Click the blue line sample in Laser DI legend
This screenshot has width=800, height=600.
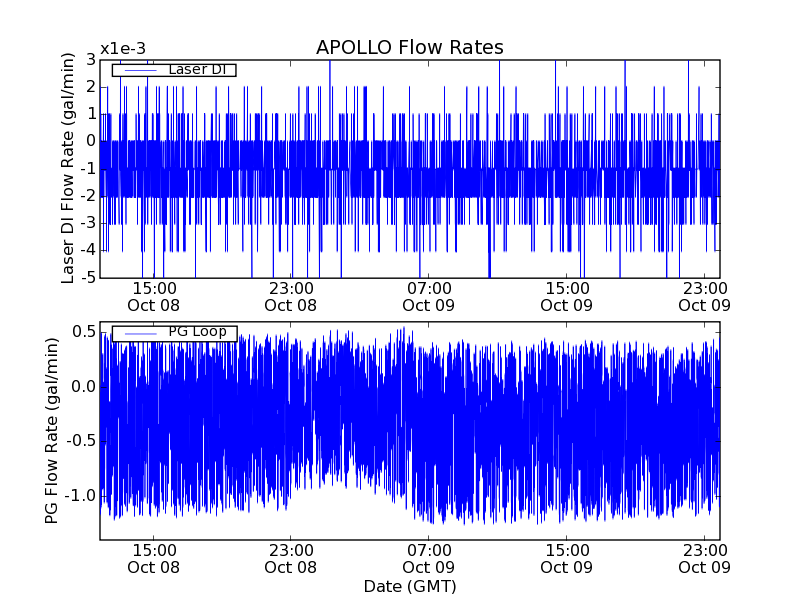(x=139, y=69)
